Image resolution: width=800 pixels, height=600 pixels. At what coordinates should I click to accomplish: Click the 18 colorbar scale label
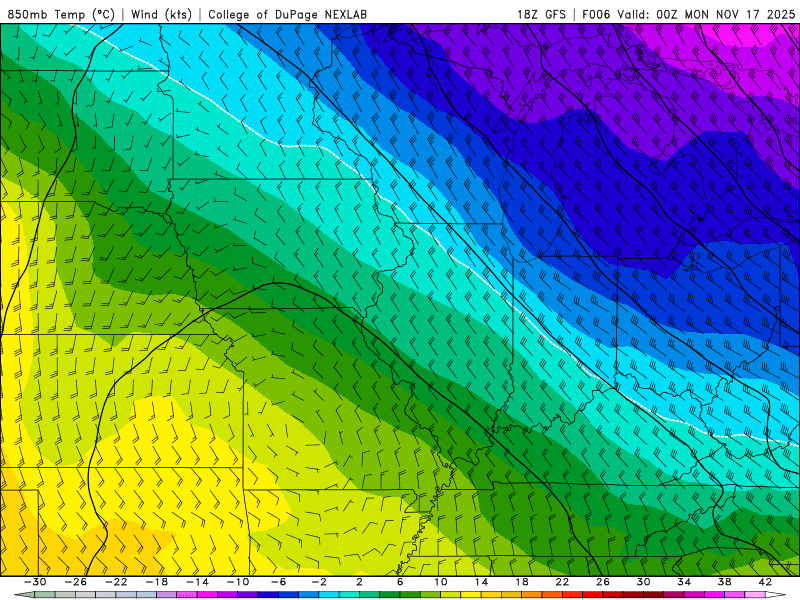coord(522,582)
